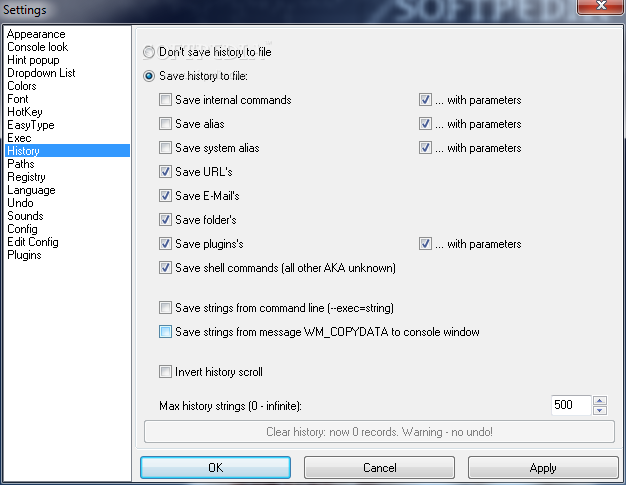
Task: Open the Appearance settings page
Action: click(x=67, y=34)
